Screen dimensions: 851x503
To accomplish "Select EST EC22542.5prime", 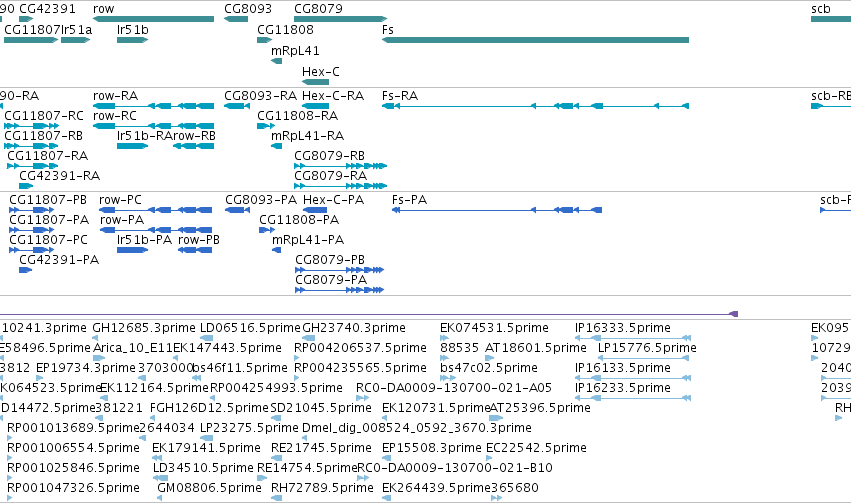I will coord(536,448).
